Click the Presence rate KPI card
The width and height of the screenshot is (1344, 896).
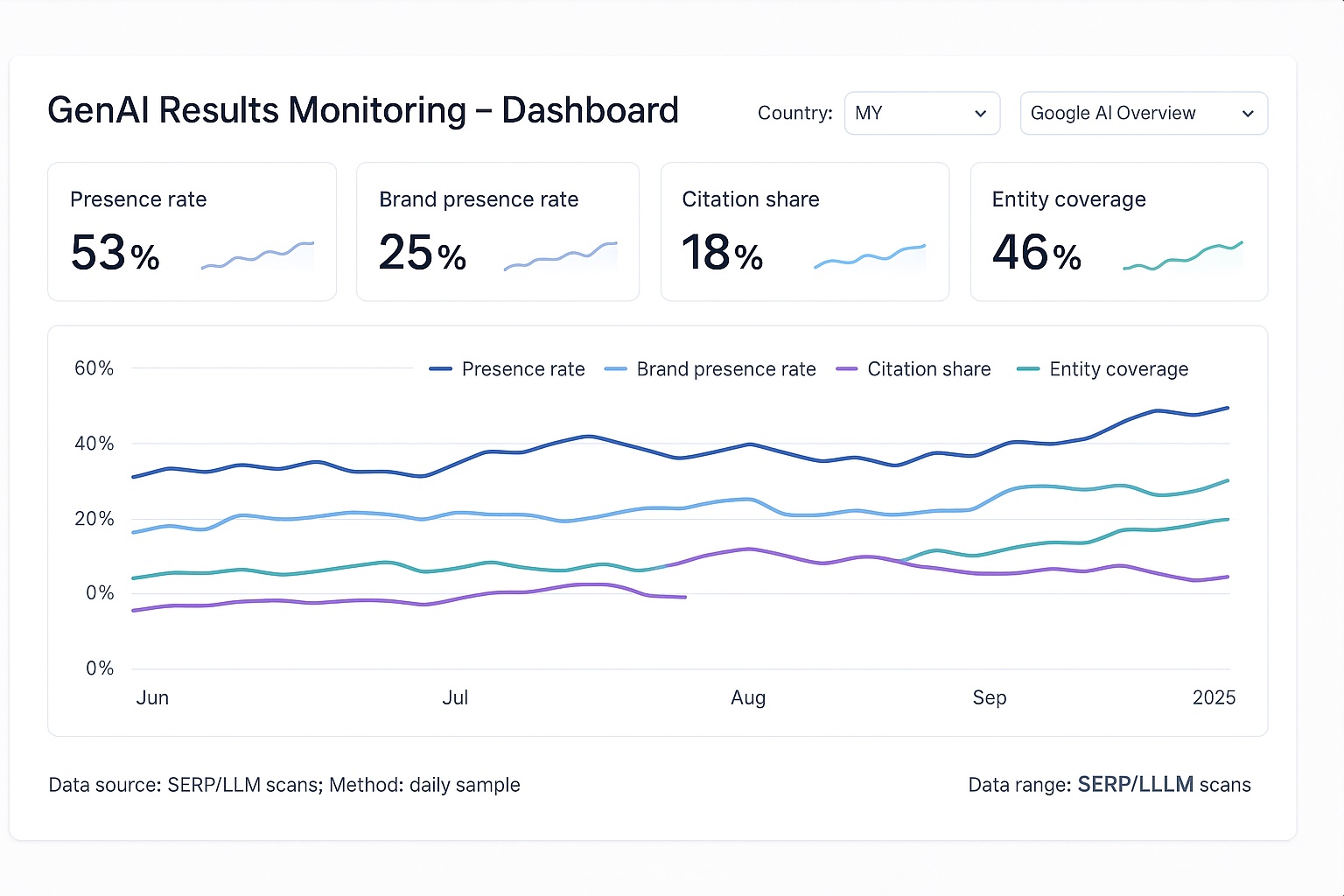point(192,231)
